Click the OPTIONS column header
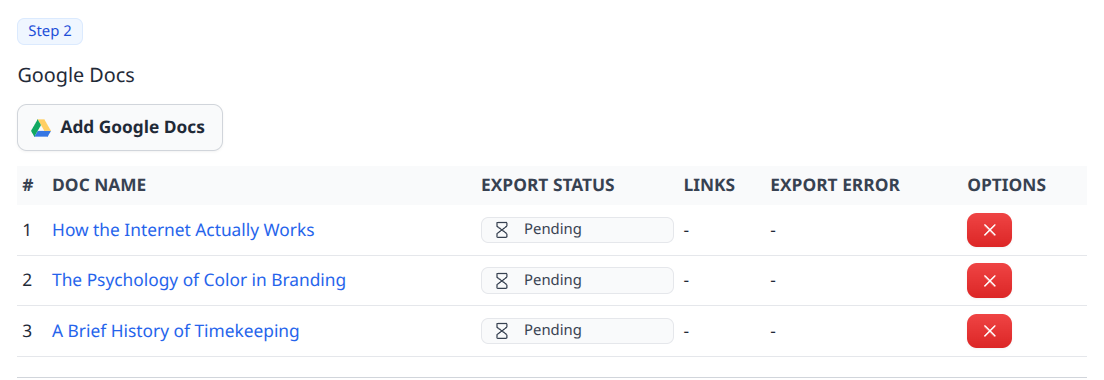The width and height of the screenshot is (1104, 380). pos(1006,185)
